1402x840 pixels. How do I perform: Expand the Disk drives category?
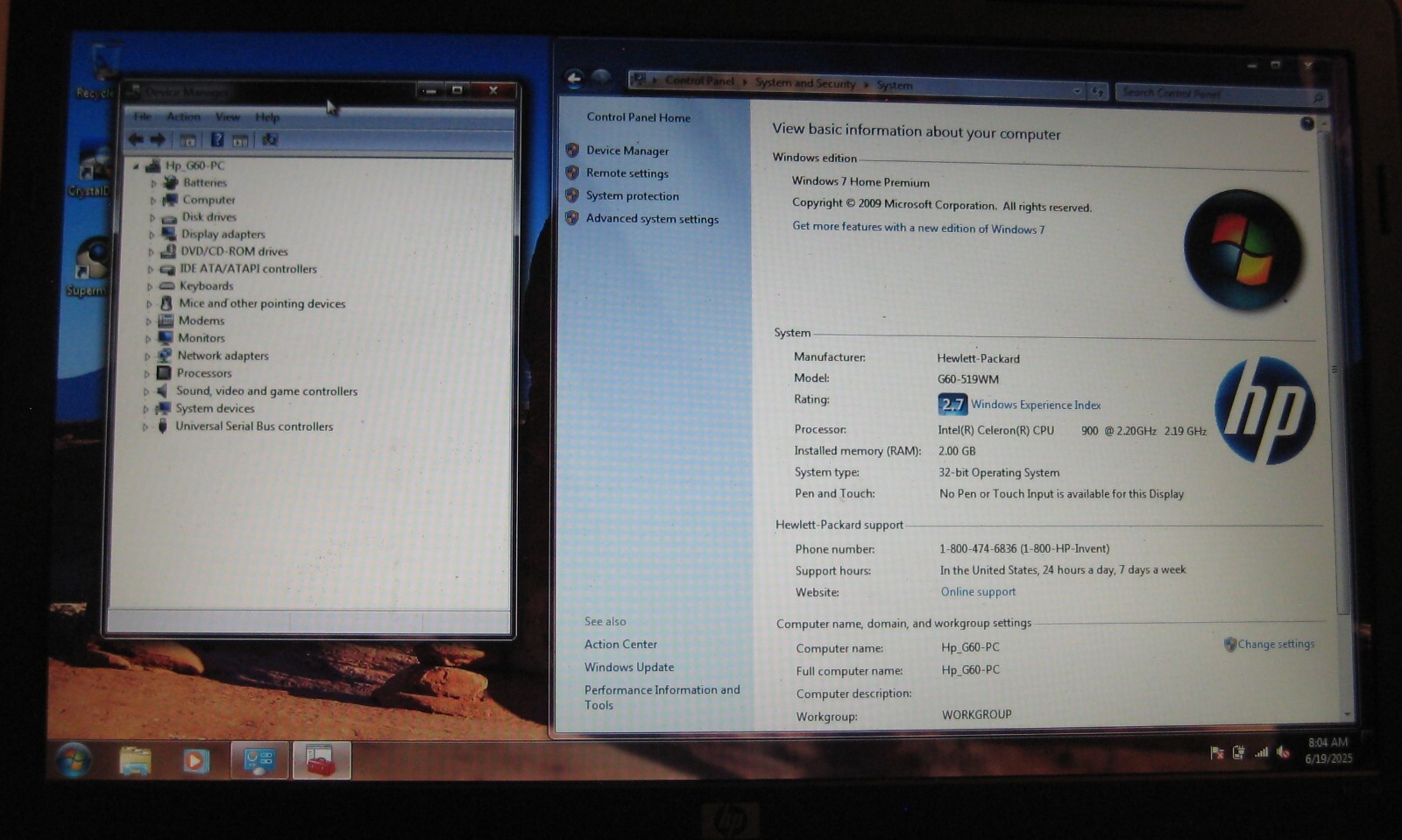click(152, 217)
